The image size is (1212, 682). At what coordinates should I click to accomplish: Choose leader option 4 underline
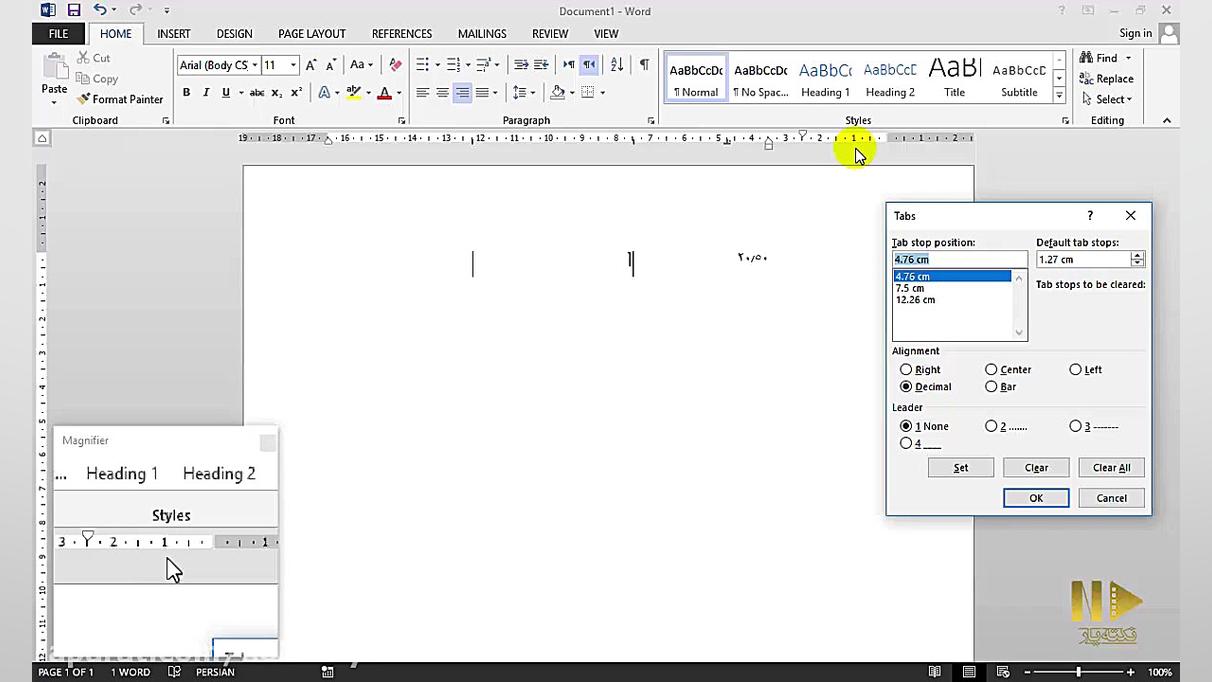click(x=906, y=443)
